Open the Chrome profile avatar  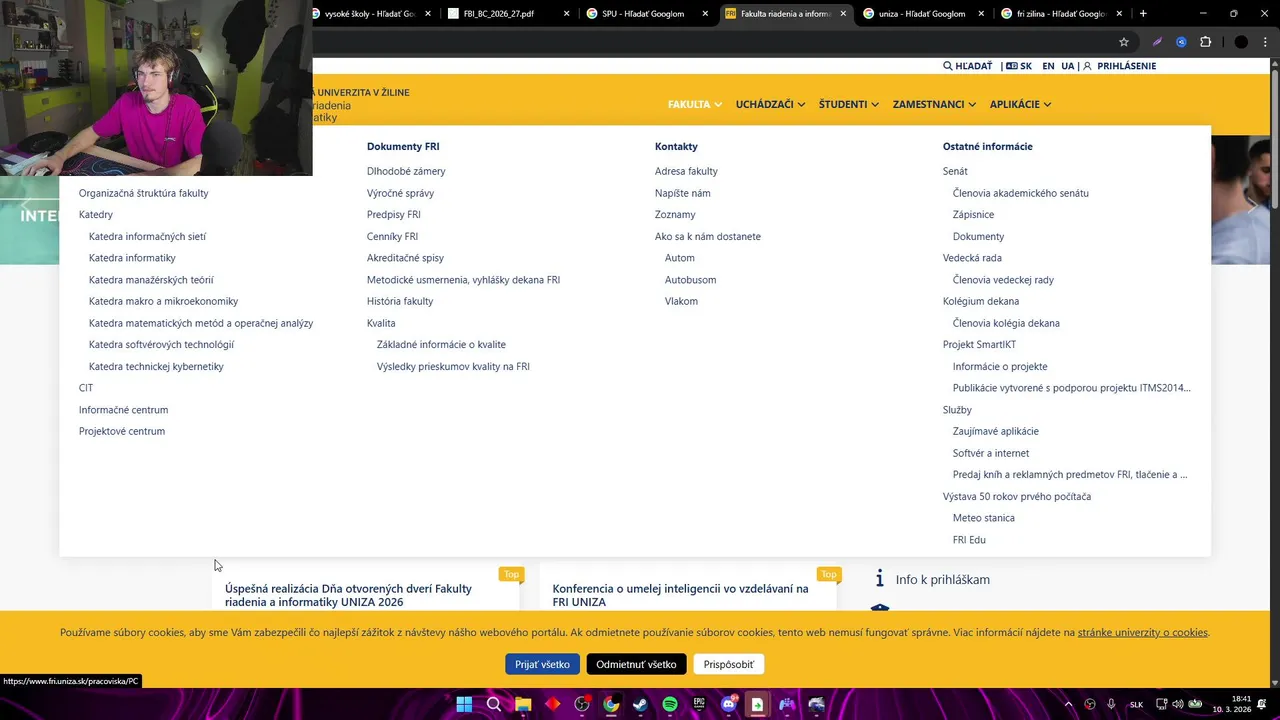click(x=1241, y=42)
